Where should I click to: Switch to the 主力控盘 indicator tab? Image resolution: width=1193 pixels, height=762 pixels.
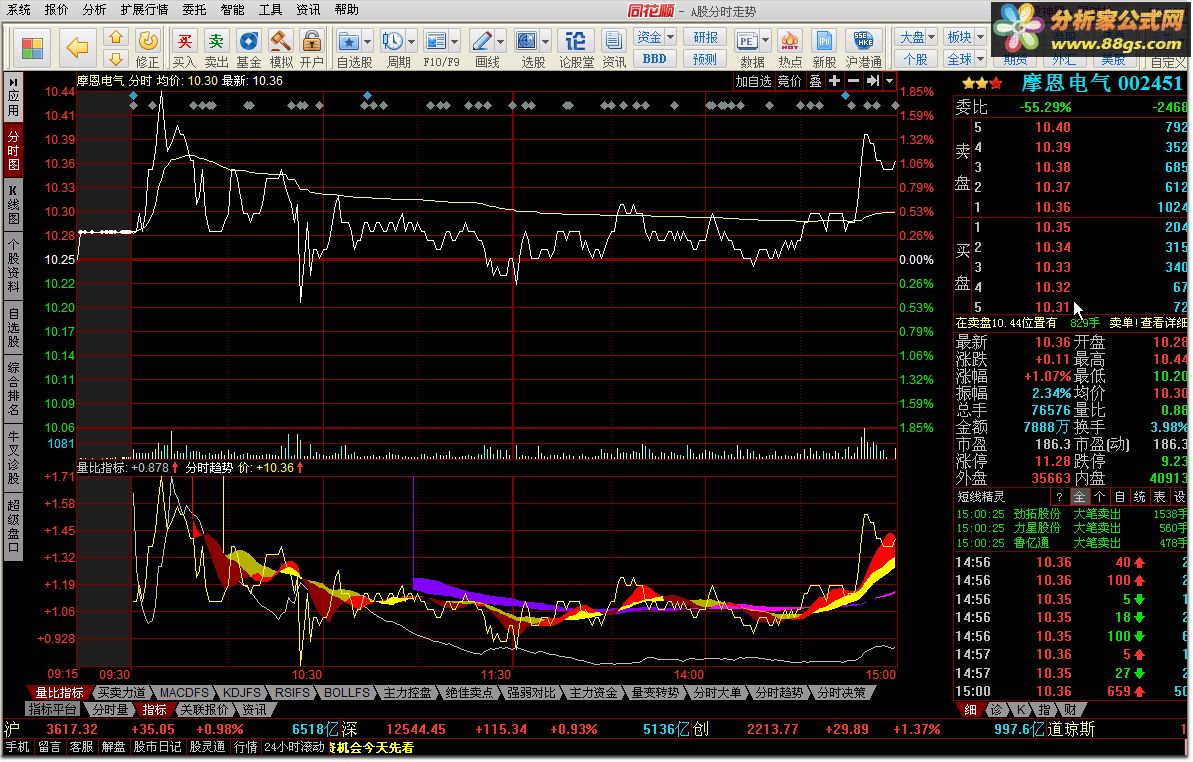pyautogui.click(x=407, y=693)
